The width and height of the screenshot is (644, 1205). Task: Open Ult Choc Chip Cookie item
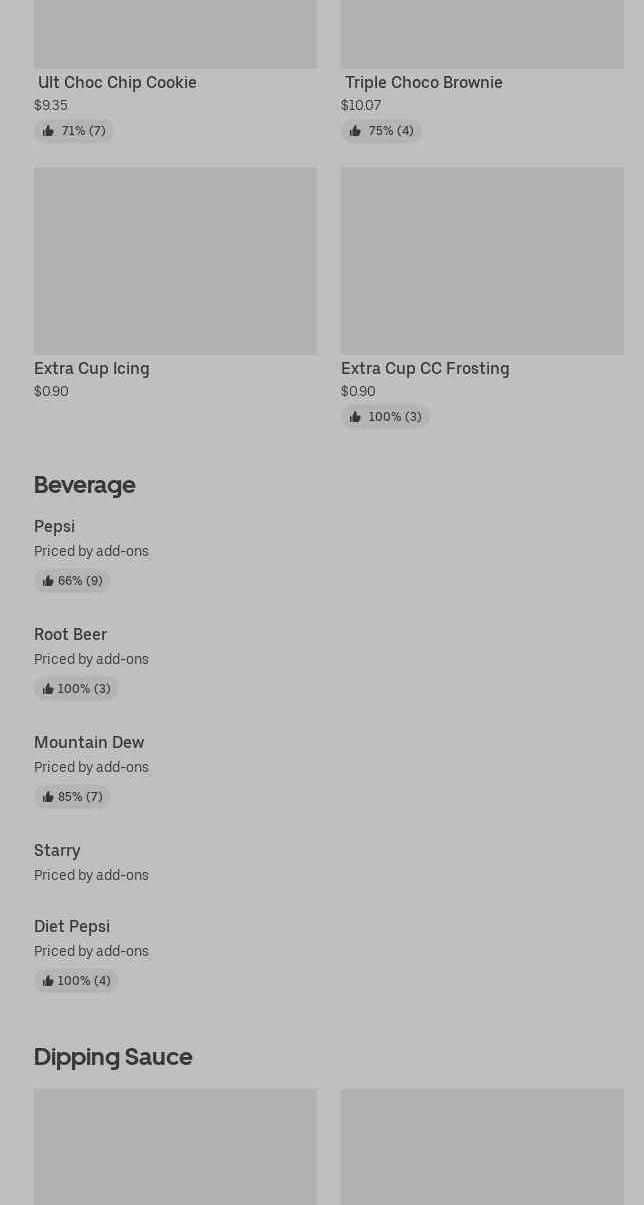click(x=117, y=82)
